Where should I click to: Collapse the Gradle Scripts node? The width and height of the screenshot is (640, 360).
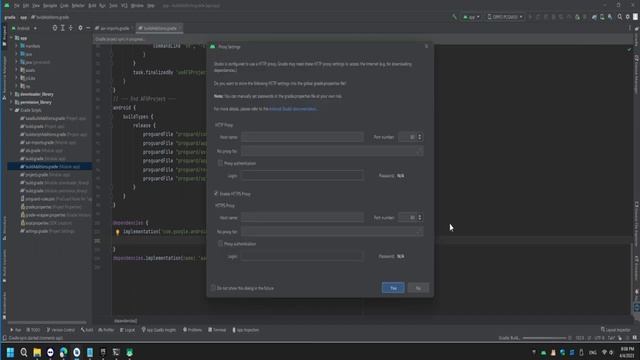11,110
